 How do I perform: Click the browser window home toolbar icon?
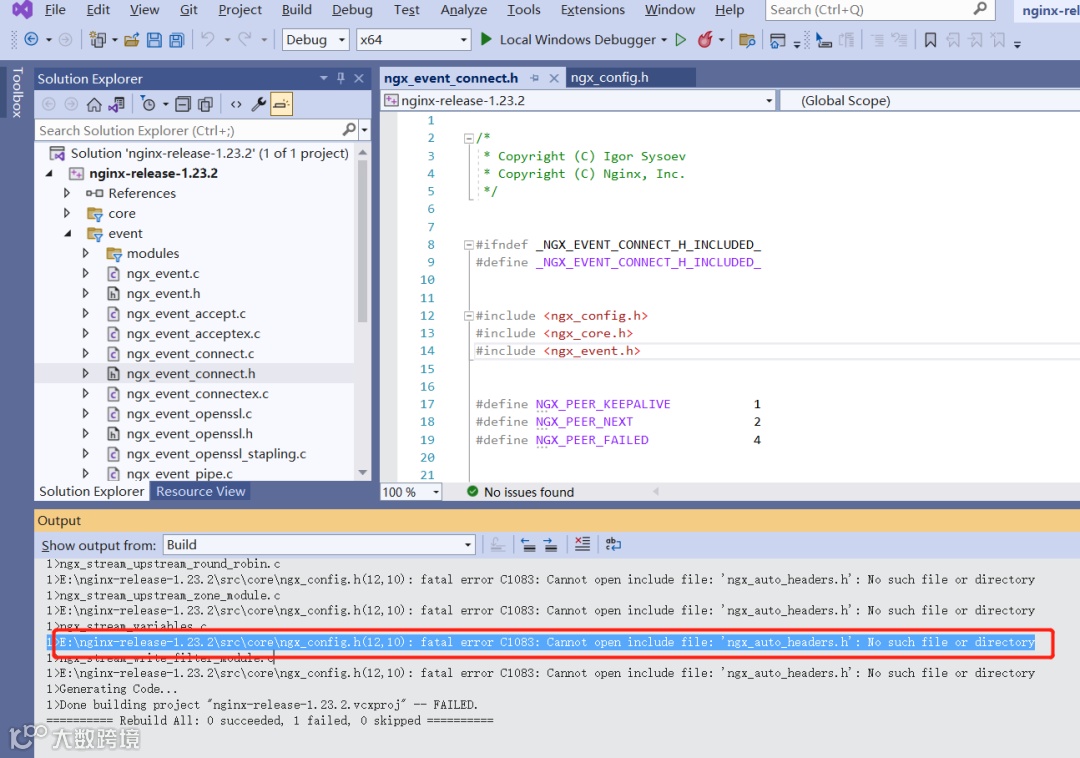[x=778, y=41]
